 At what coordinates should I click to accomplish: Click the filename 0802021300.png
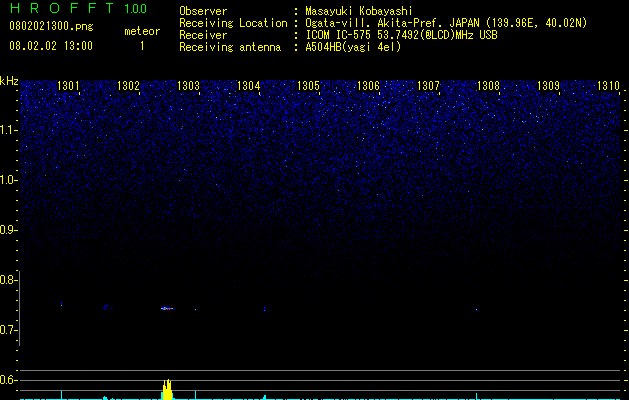pyautogui.click(x=51, y=27)
